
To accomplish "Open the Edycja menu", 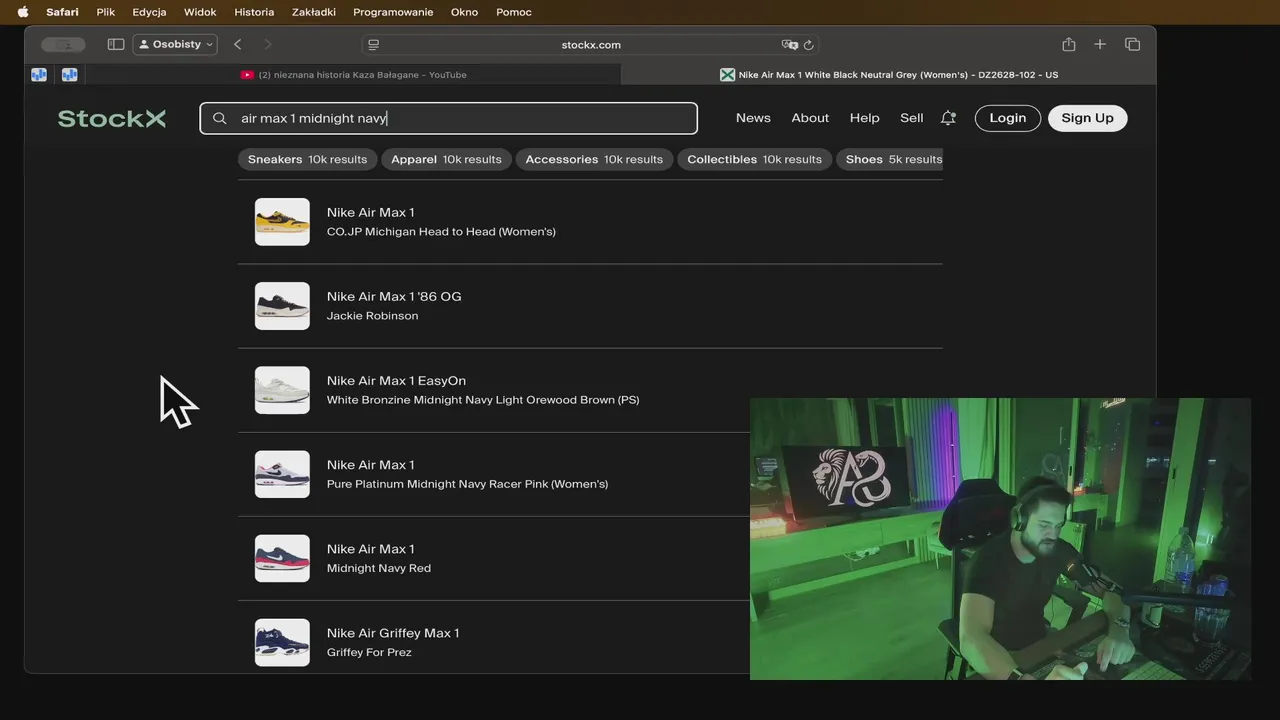I will click(x=149, y=12).
